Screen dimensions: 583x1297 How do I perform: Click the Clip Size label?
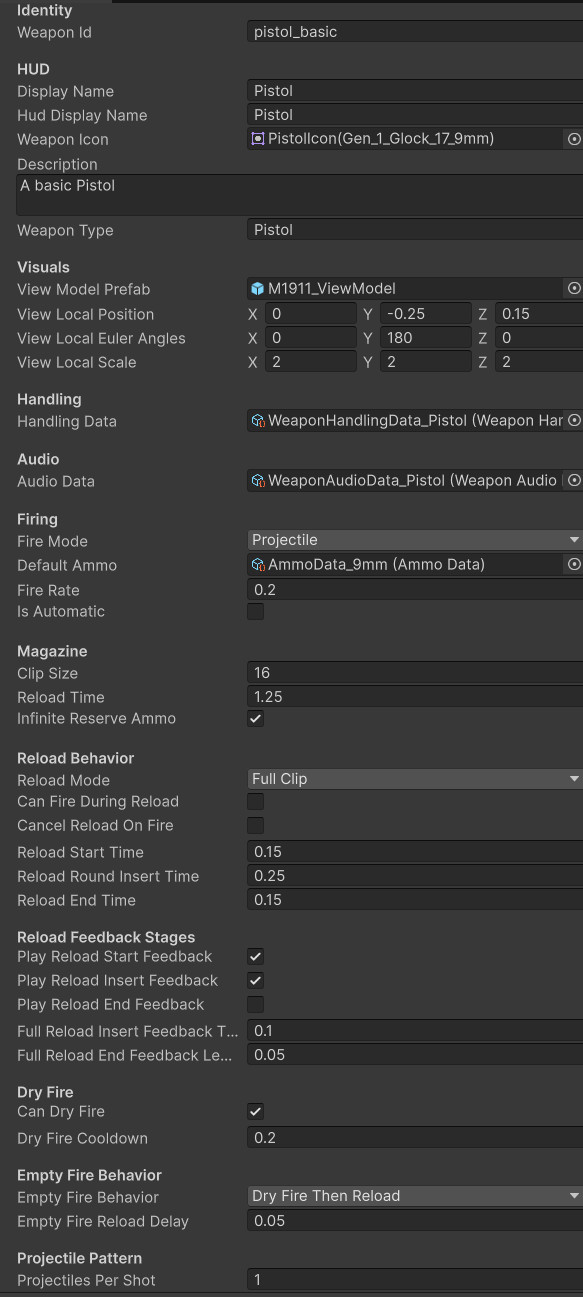click(x=47, y=673)
